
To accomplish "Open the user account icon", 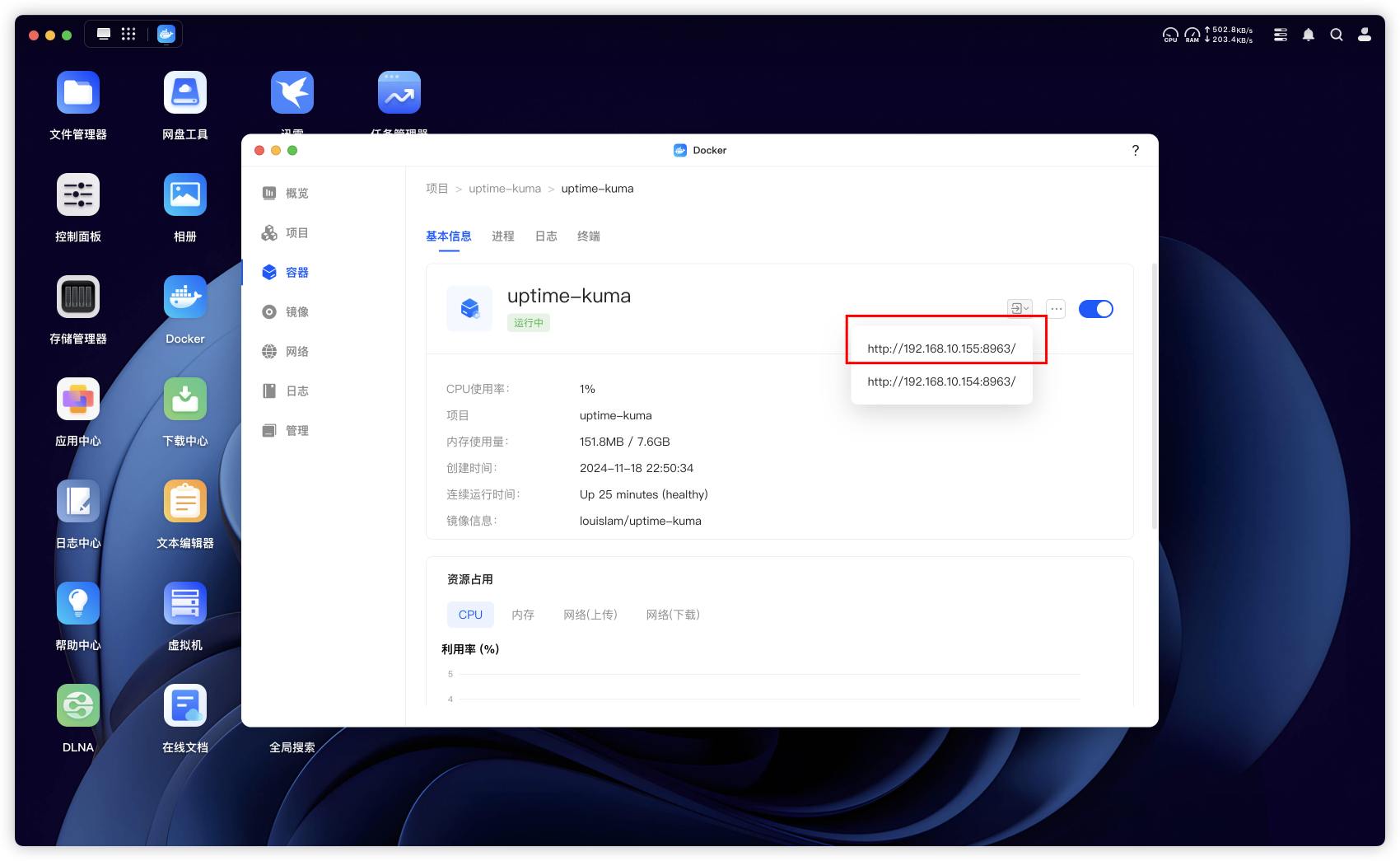I will pos(1365,35).
